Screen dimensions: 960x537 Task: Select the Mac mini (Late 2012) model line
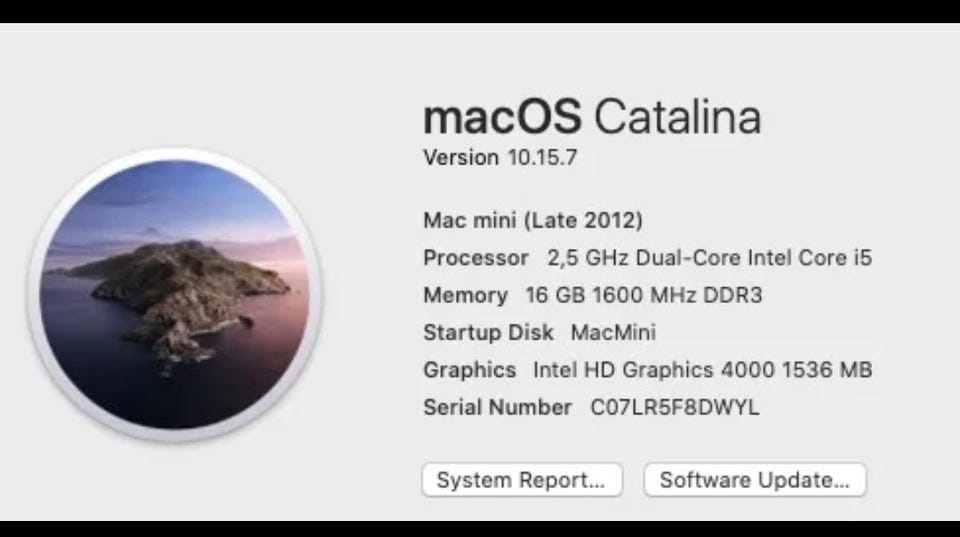click(x=532, y=220)
